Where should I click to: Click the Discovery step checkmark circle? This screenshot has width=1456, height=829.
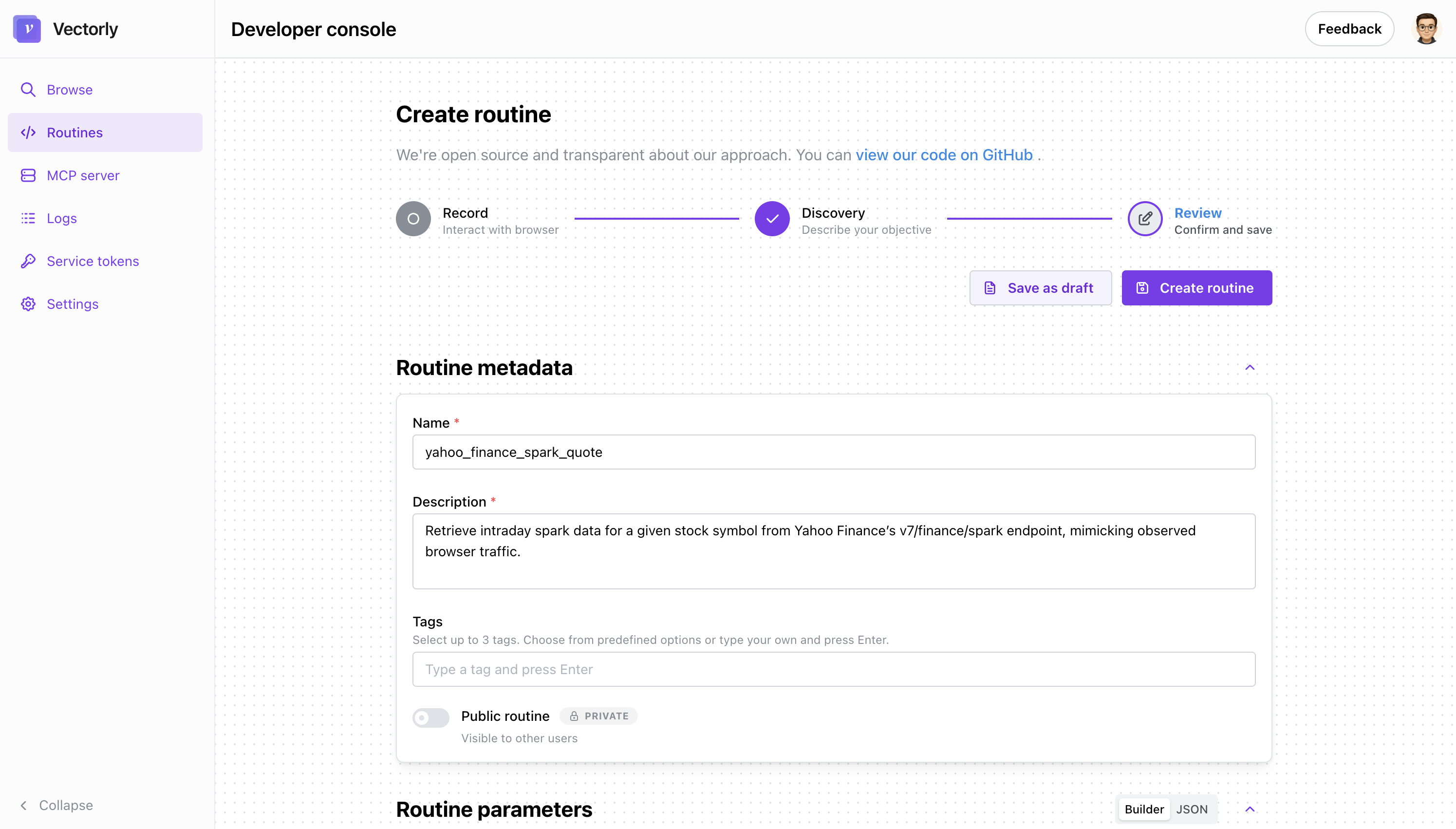[x=772, y=219]
